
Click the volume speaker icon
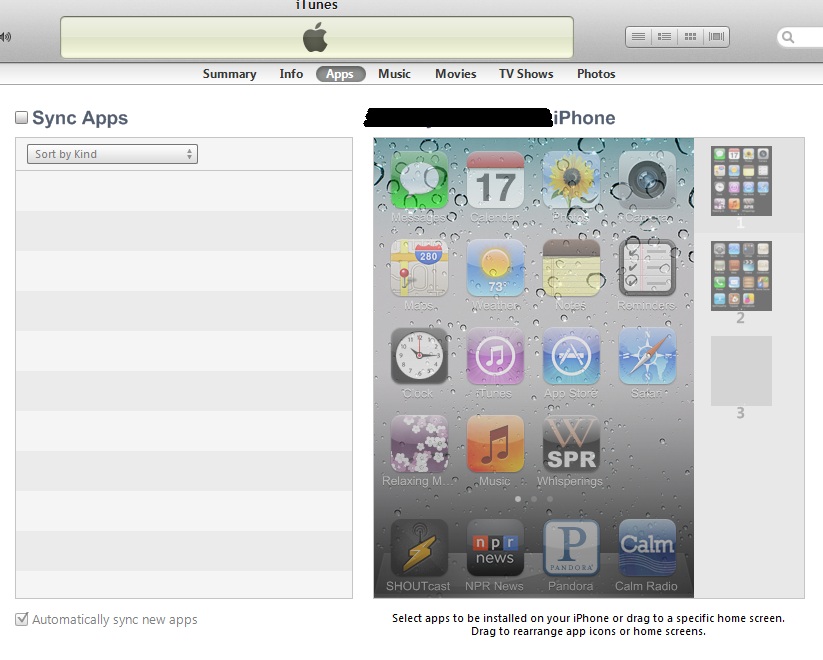click(x=6, y=37)
